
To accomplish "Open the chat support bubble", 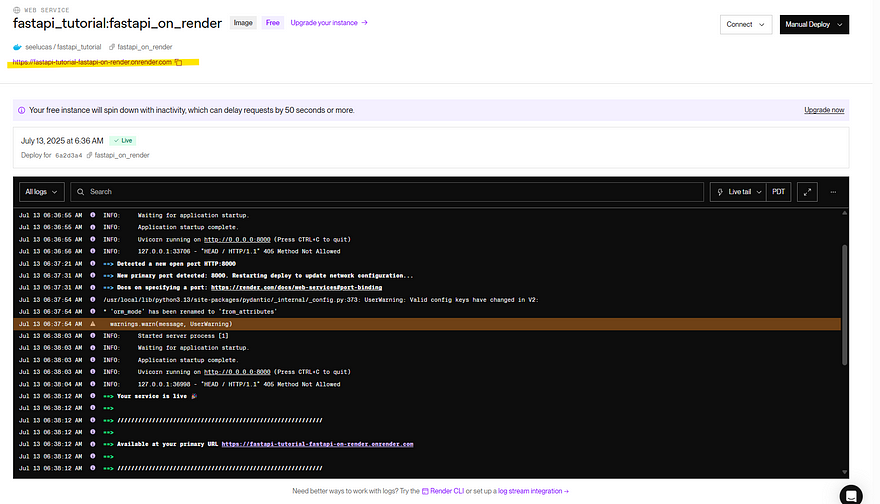I will pos(851,495).
